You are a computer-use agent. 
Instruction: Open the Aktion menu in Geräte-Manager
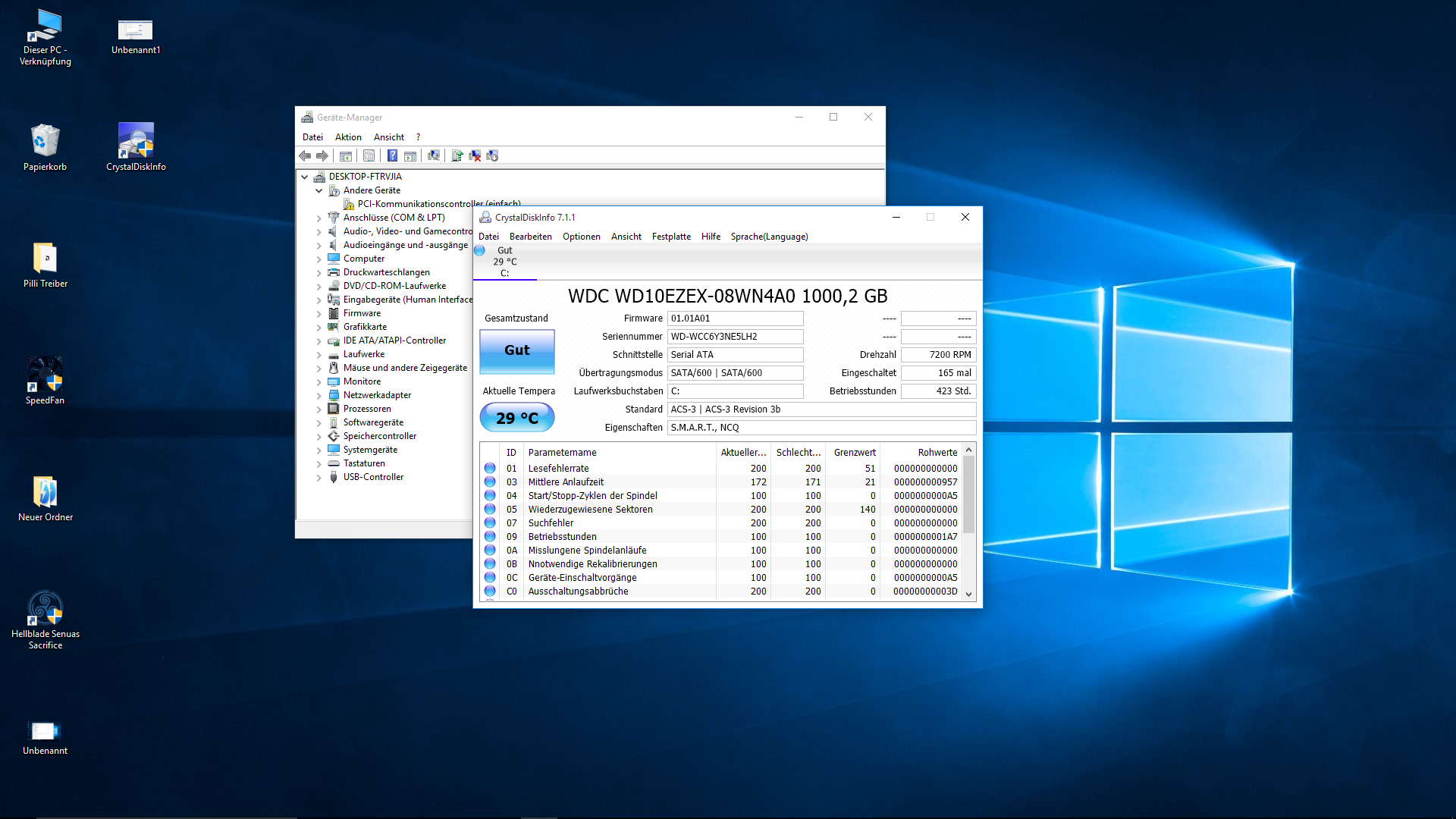348,137
